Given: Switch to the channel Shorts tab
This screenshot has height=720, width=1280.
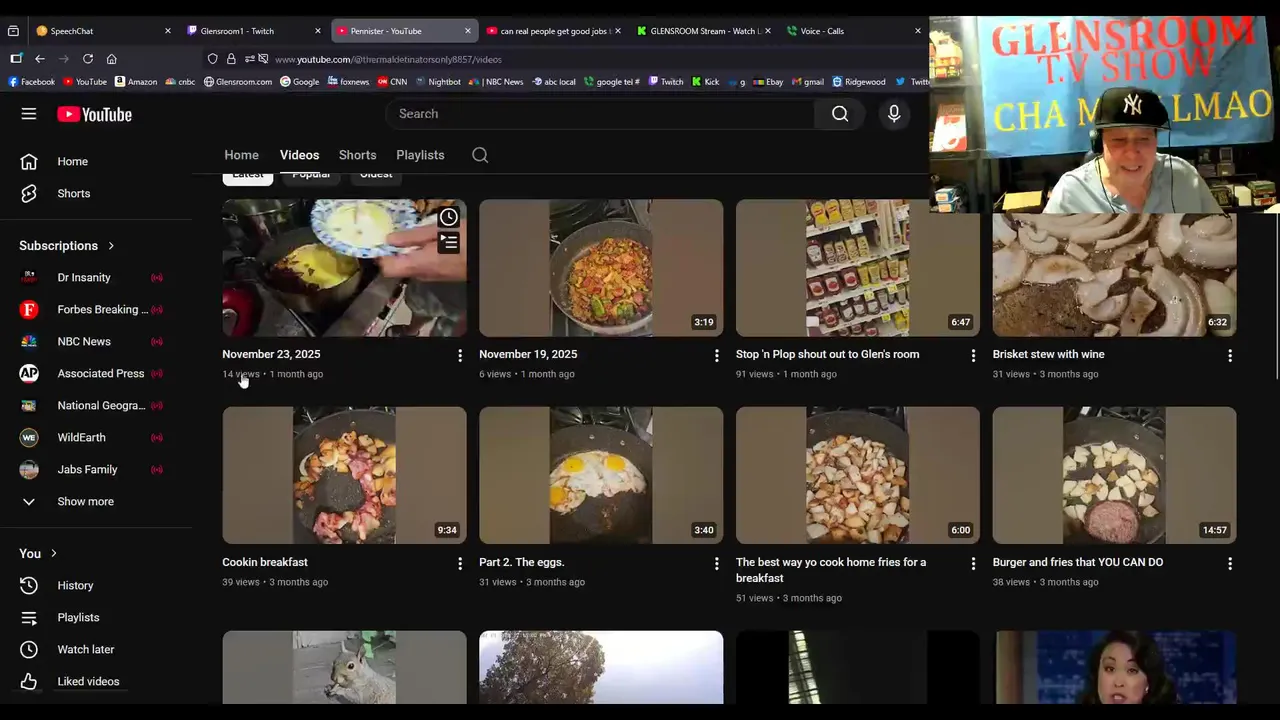Looking at the screenshot, I should (357, 155).
